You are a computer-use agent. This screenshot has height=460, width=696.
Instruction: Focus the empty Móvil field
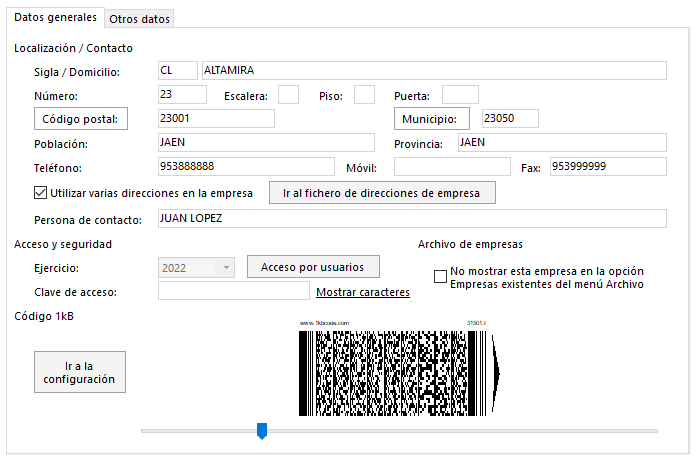[x=452, y=167]
